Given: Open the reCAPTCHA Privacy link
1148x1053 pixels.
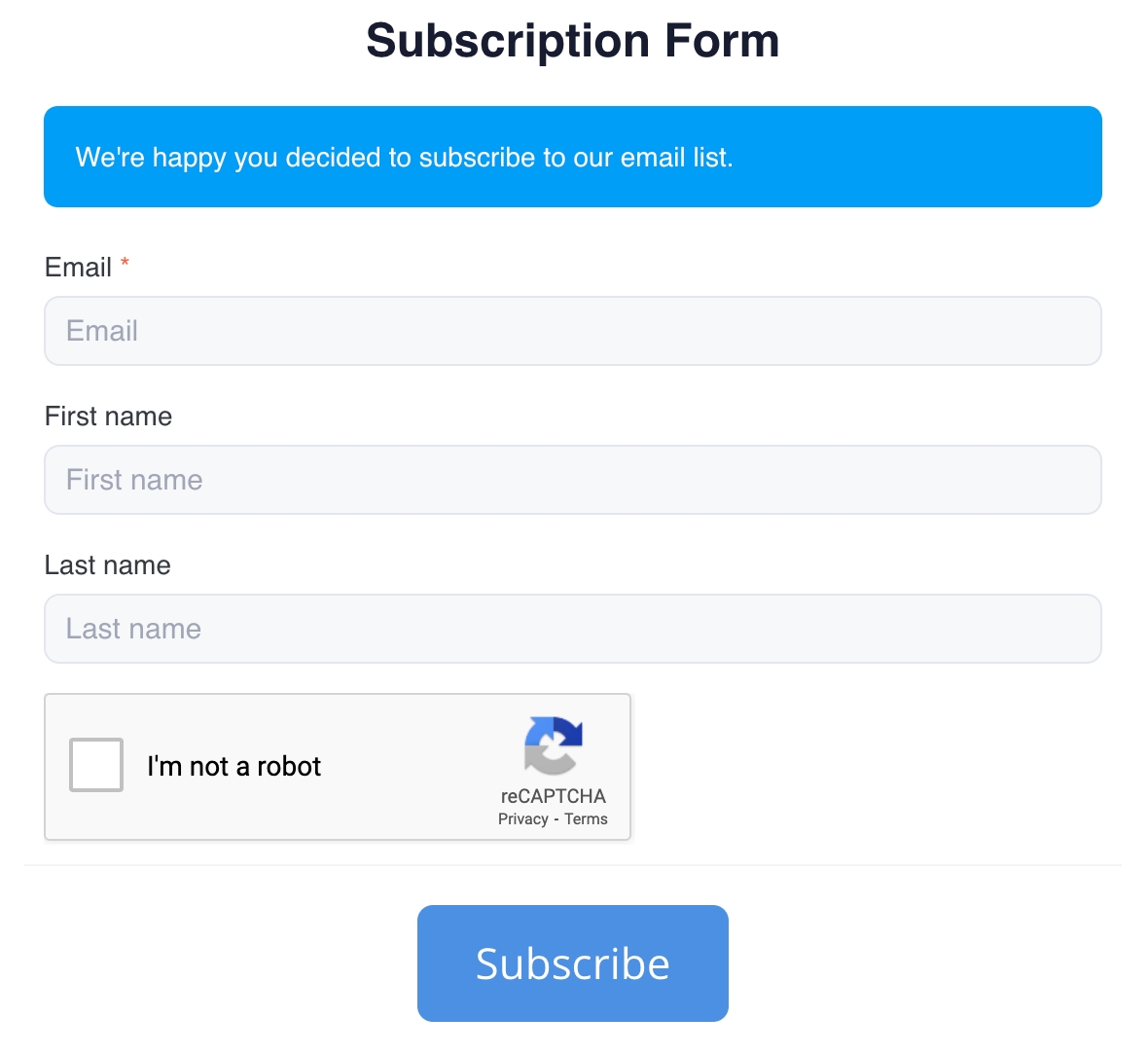Looking at the screenshot, I should (523, 819).
